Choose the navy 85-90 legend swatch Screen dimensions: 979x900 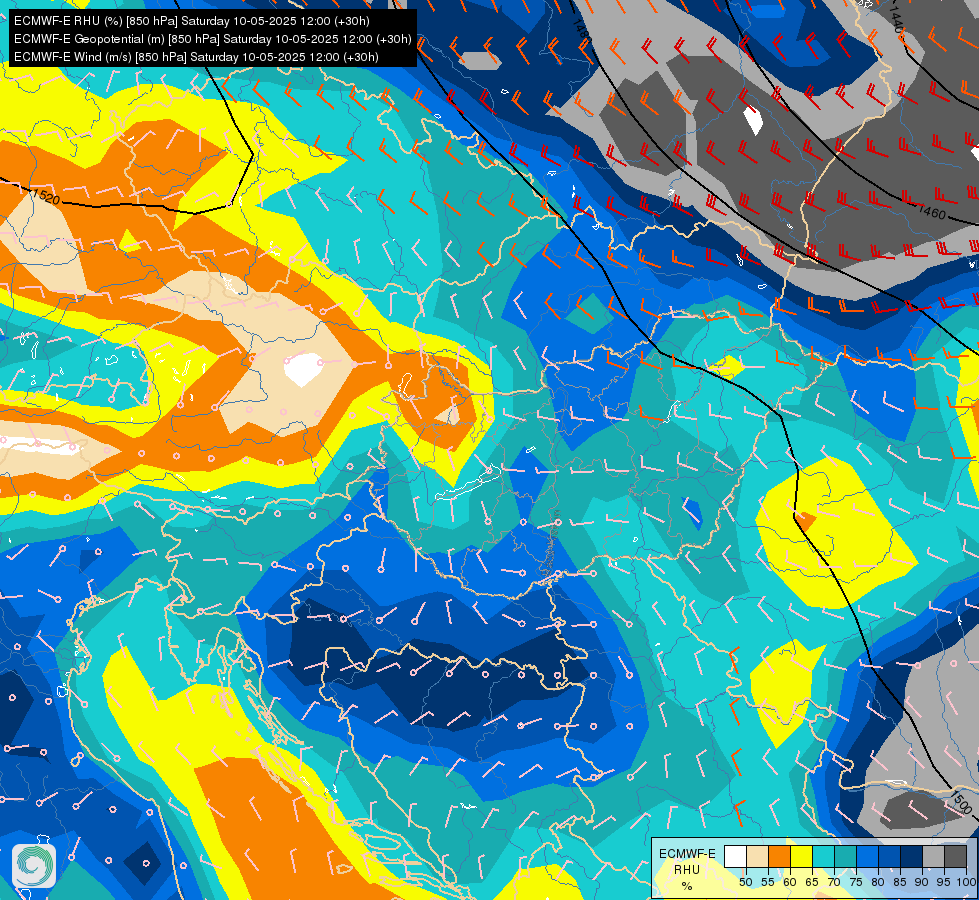coord(912,856)
